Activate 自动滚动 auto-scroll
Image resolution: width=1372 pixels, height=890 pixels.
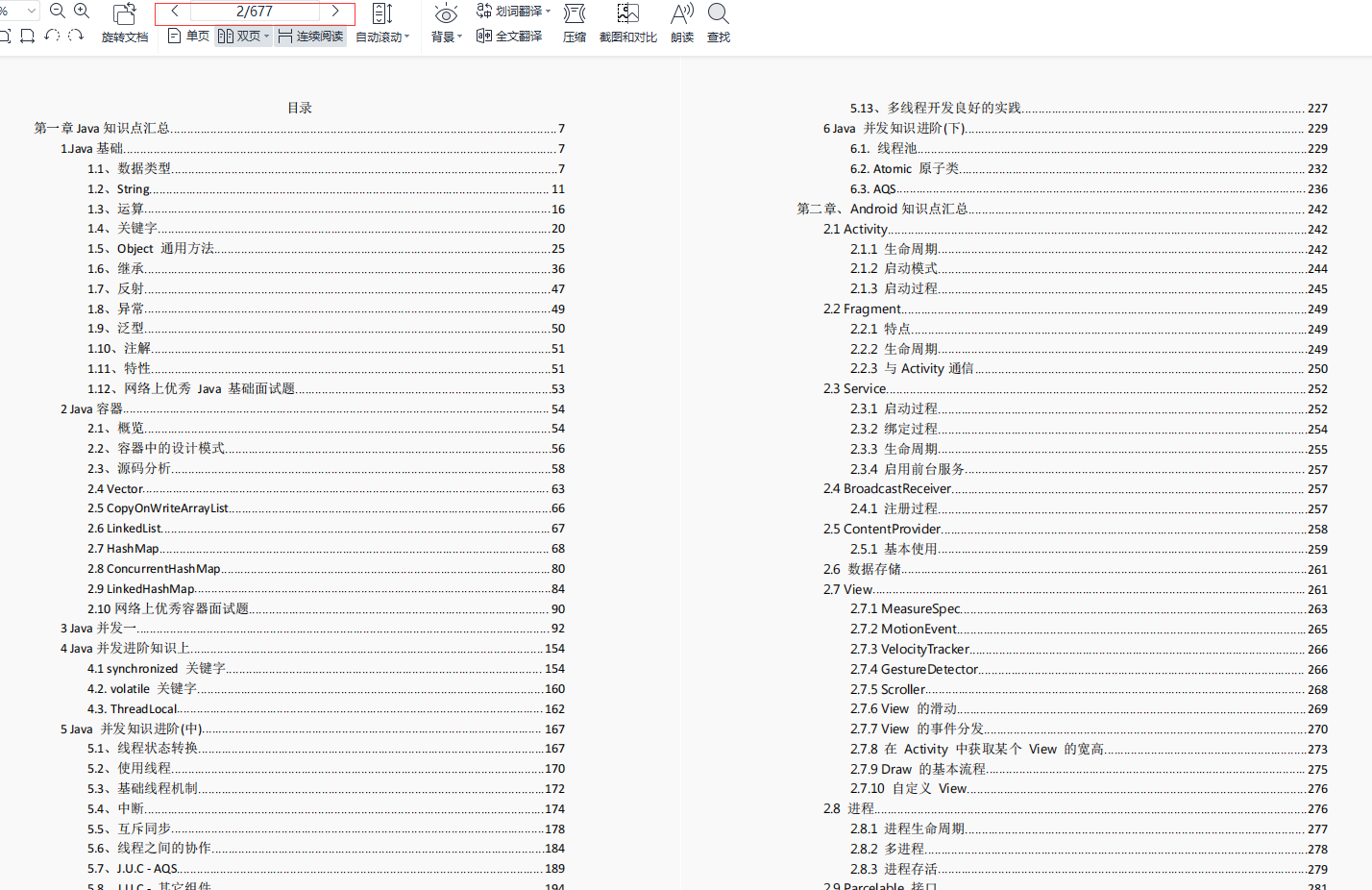coord(380,37)
